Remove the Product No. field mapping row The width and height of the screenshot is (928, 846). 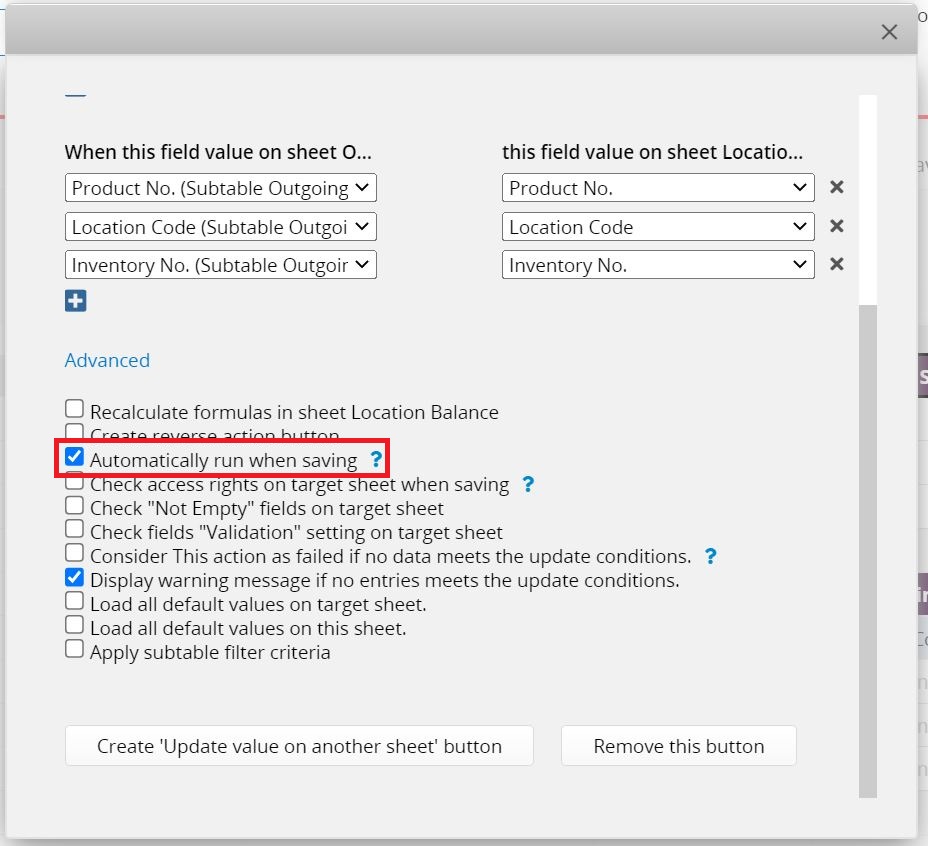point(836,187)
